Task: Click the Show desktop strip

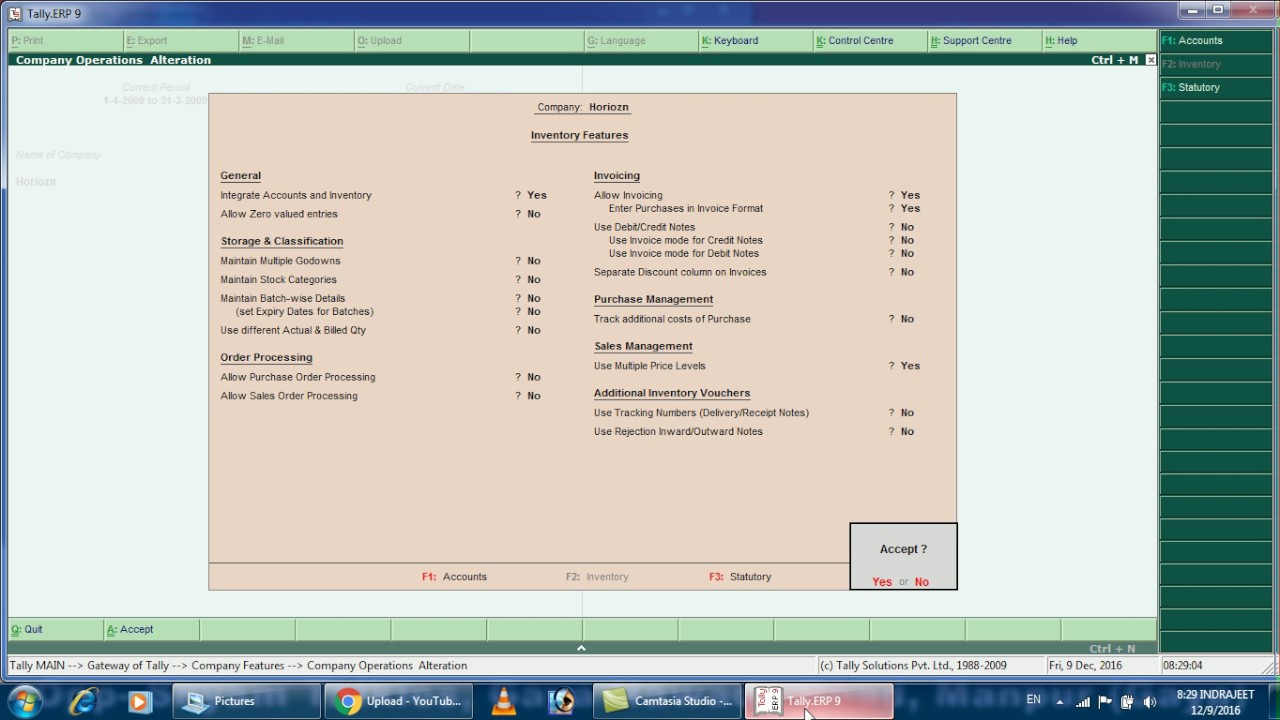Action: 1272,702
